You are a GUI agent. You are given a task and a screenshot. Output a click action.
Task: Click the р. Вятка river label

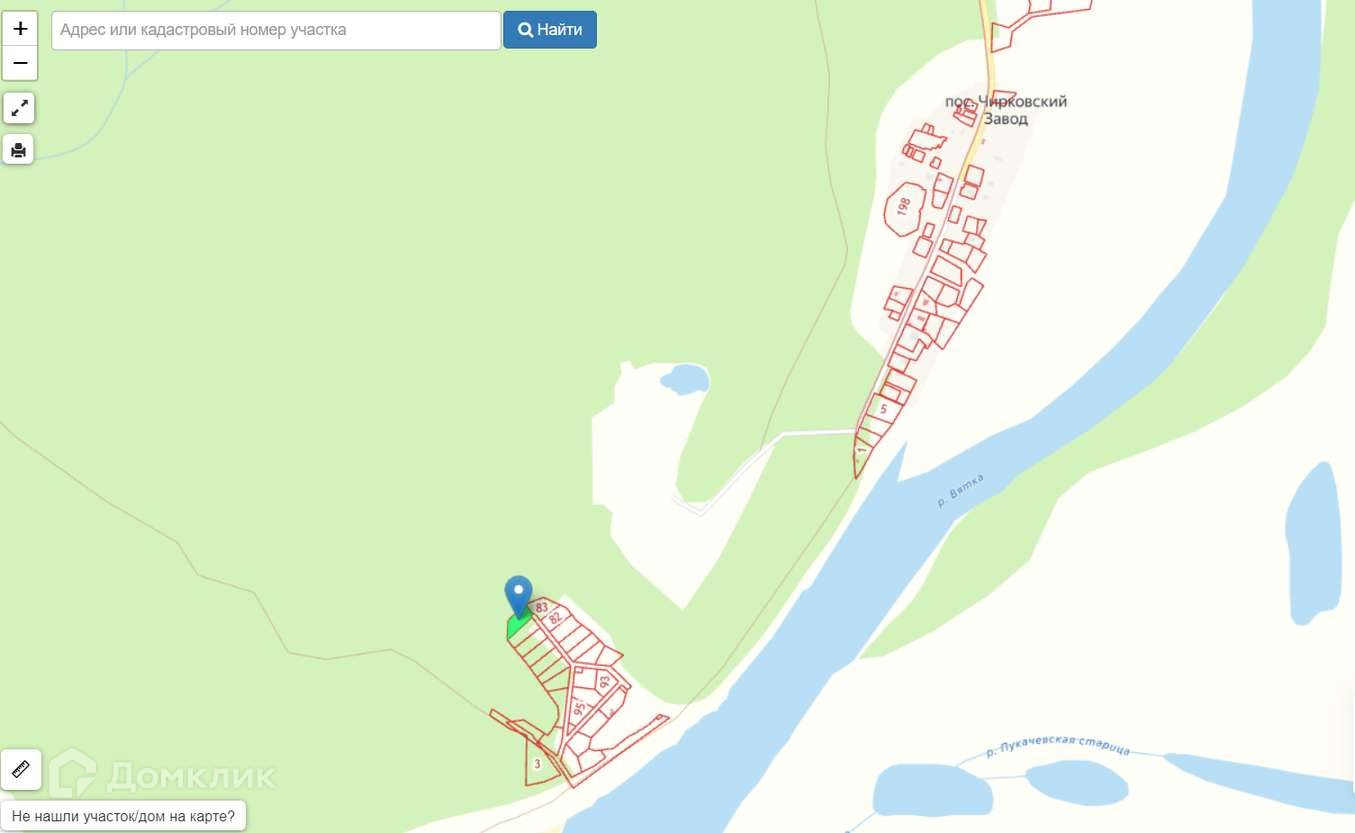tap(961, 492)
